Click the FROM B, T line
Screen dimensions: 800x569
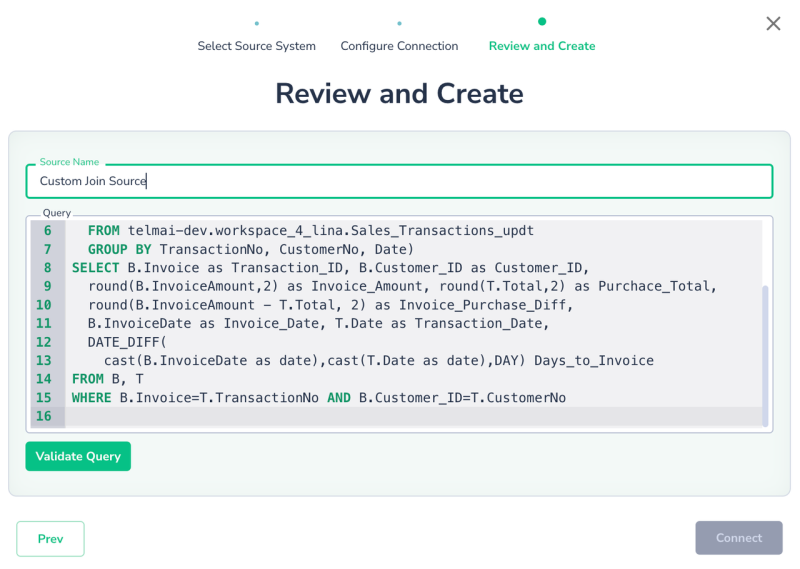[108, 379]
